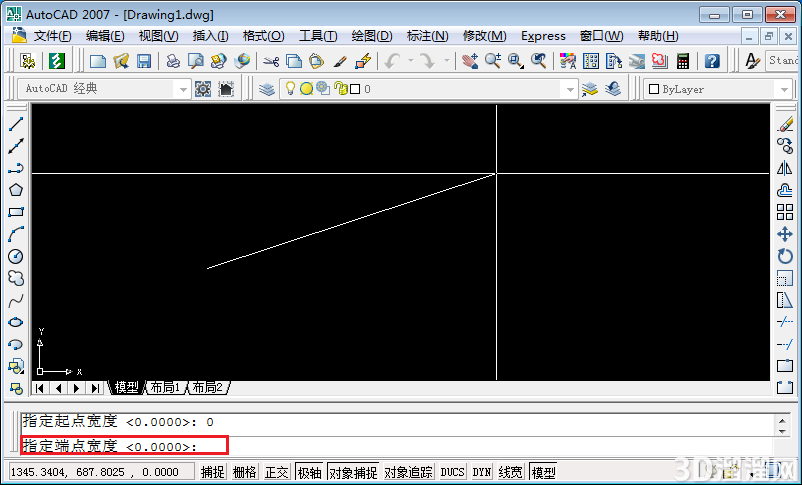Toggle 对象追踪 object snap tracking
Screen dimensions: 802x485
tap(408, 472)
